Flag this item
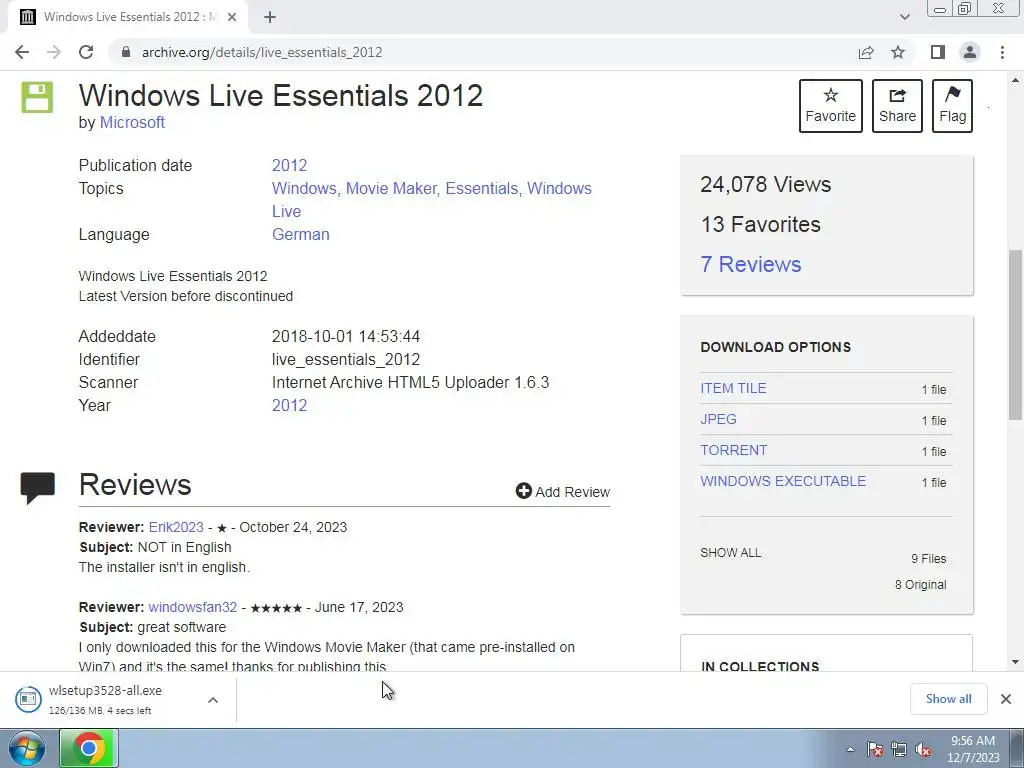This screenshot has height=768, width=1024. (952, 106)
